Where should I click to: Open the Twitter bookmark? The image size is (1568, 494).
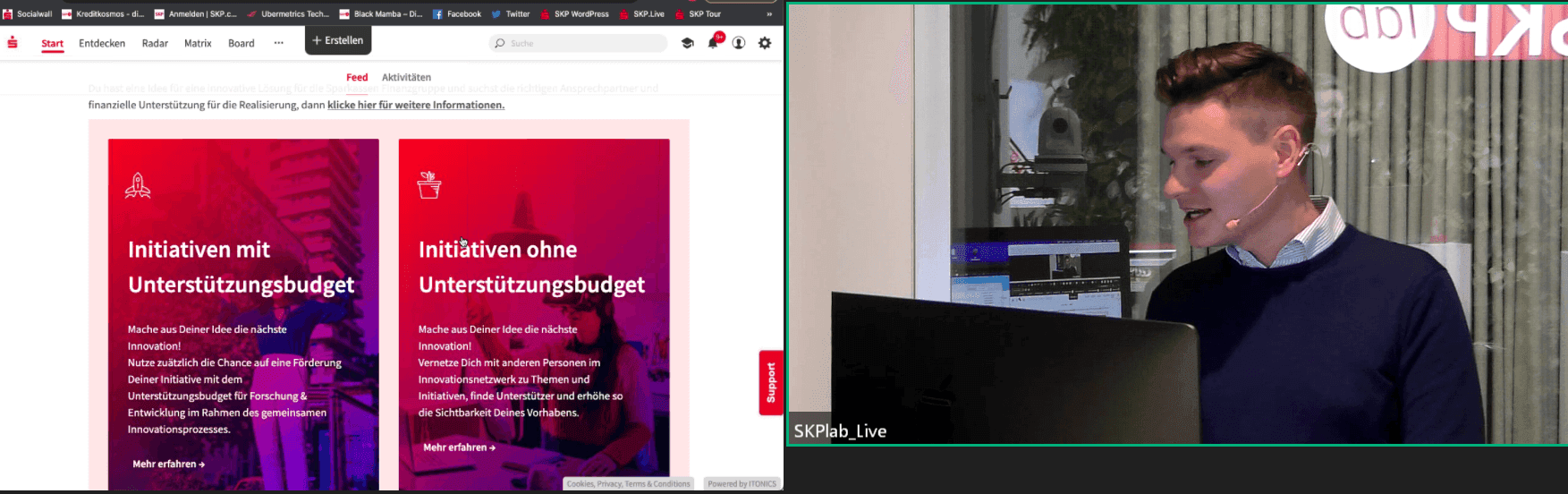tap(511, 13)
